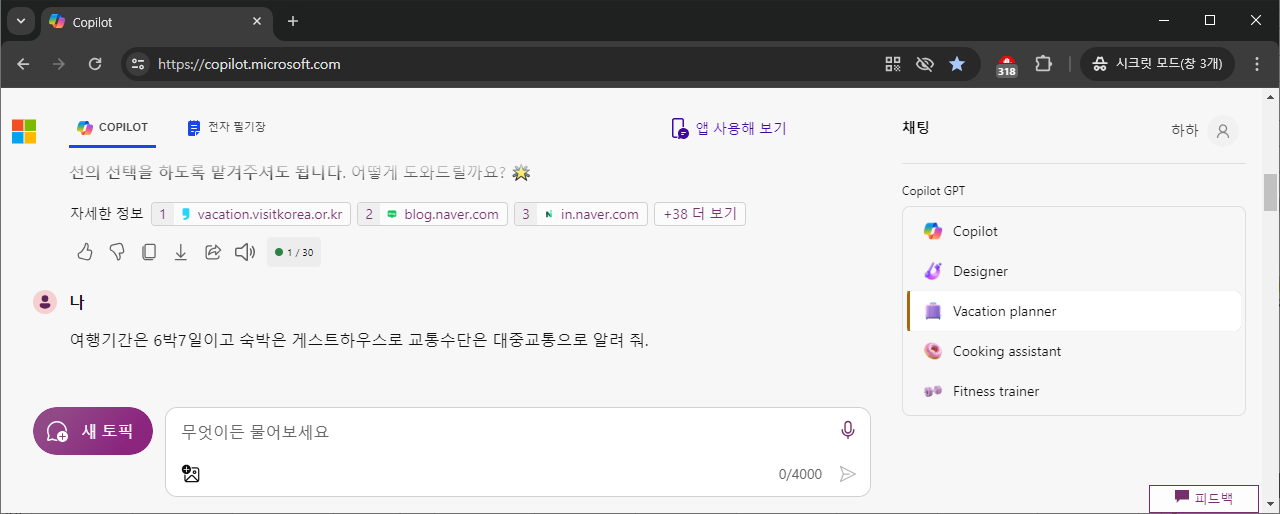Click the Microsoft logo
Image resolution: width=1280 pixels, height=514 pixels.
click(x=24, y=131)
